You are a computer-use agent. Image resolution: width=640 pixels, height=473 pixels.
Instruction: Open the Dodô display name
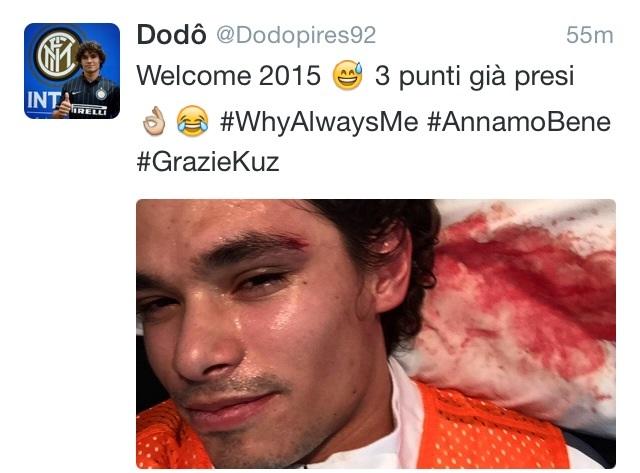pos(171,35)
